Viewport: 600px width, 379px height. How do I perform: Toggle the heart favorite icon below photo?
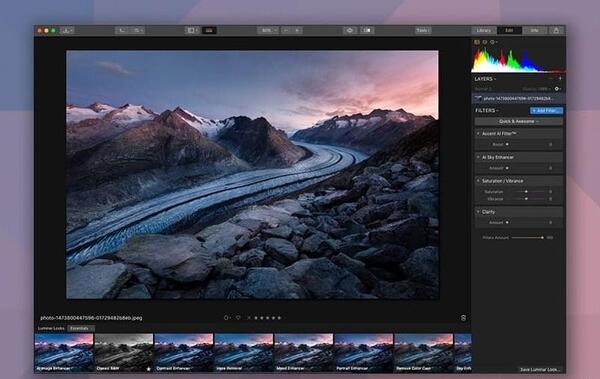point(238,318)
